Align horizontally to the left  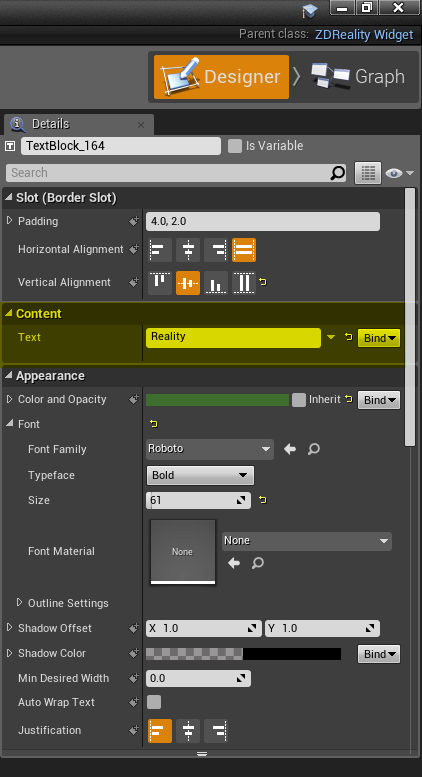coord(159,250)
